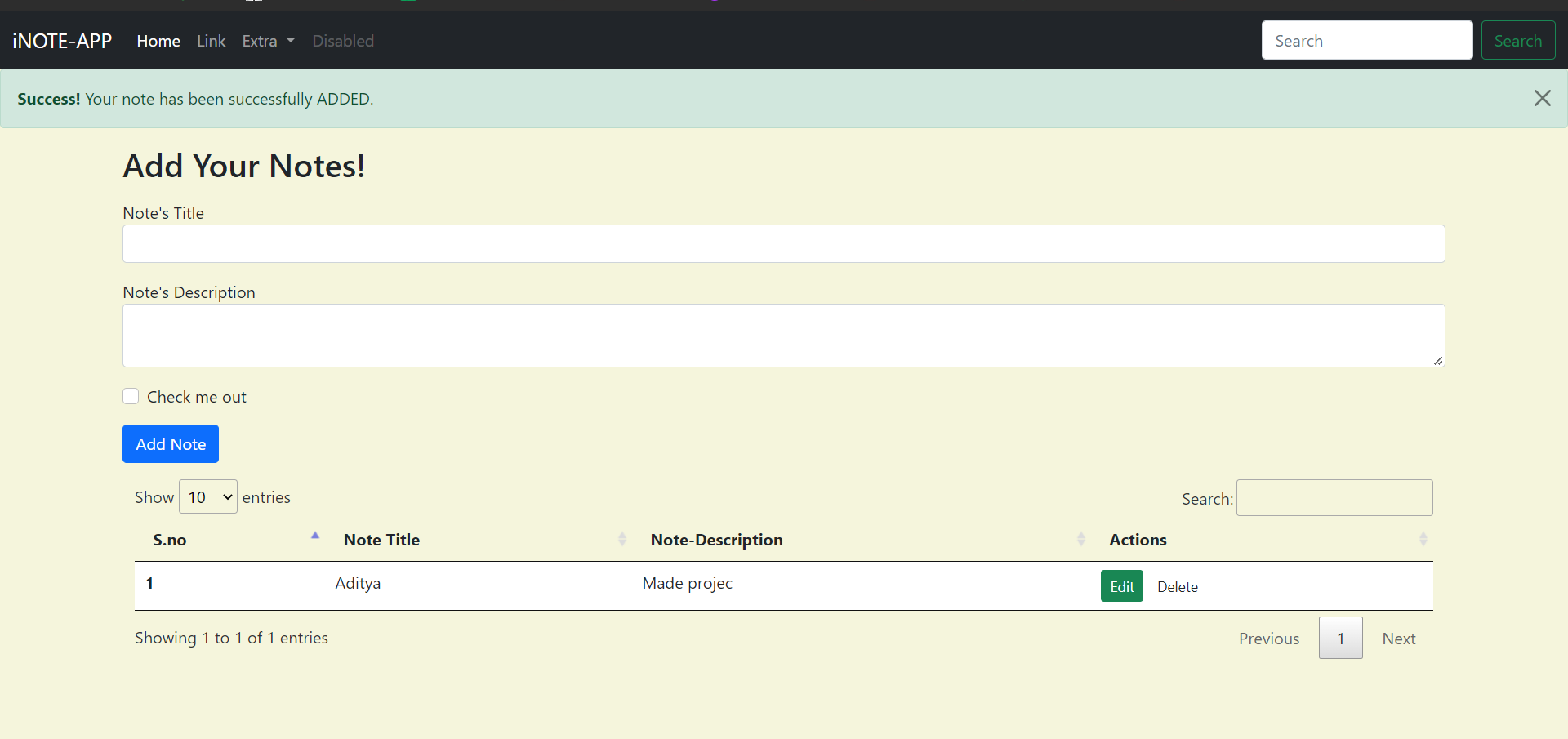Click the 'Success!' alert message text
1568x739 pixels.
point(195,99)
